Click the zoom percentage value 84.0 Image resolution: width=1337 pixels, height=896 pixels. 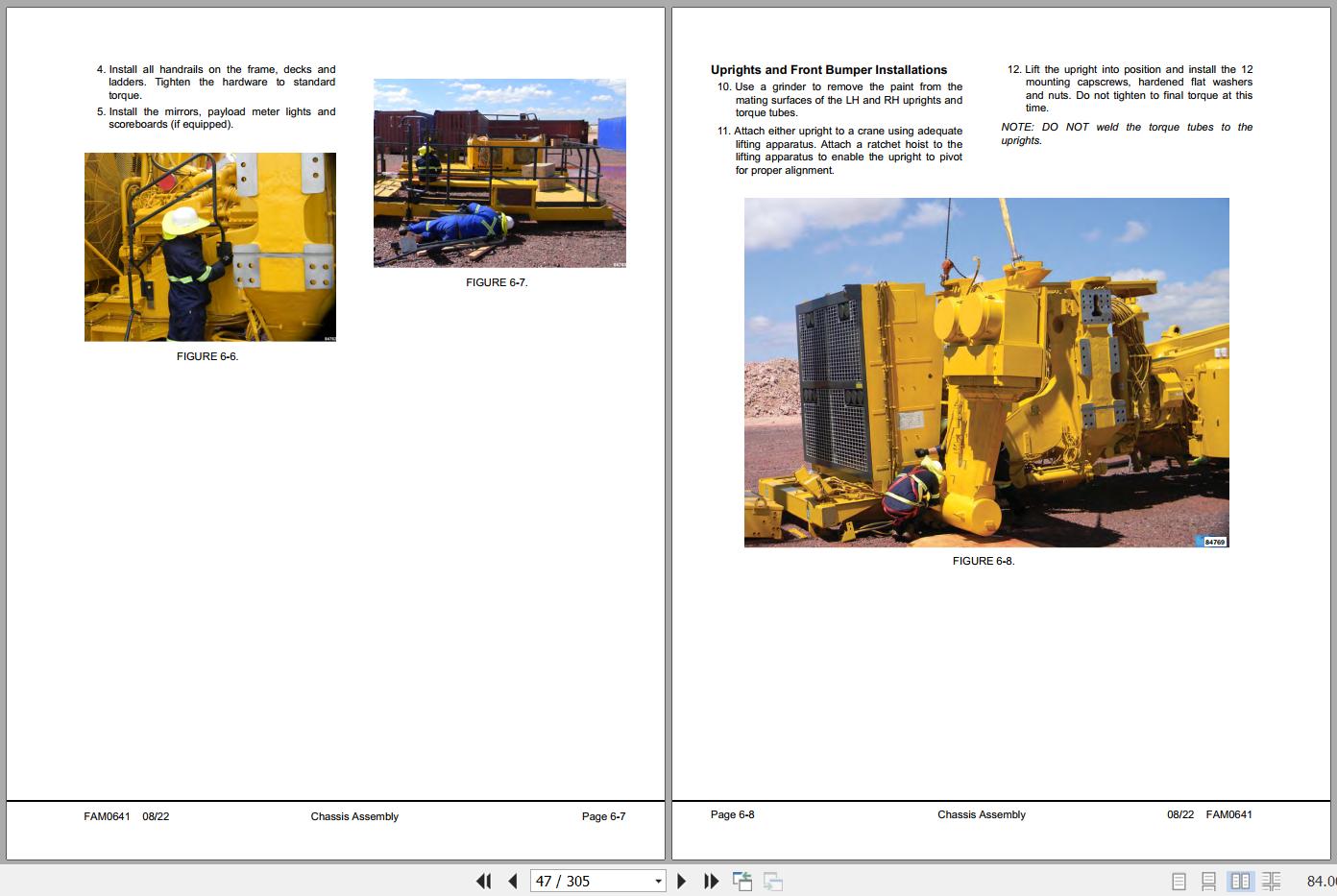coord(1321,881)
